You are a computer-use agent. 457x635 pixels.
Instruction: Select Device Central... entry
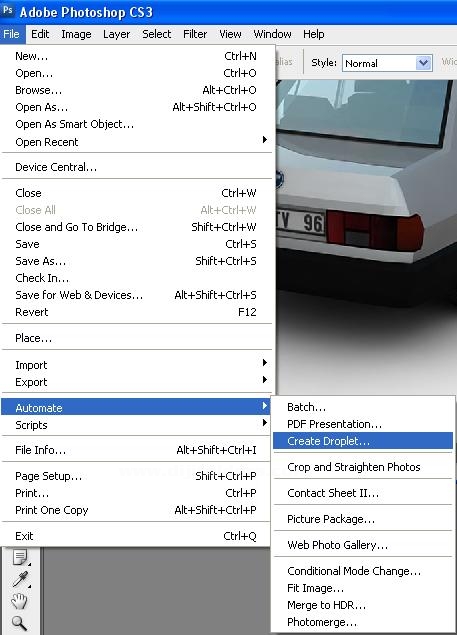[136, 167]
